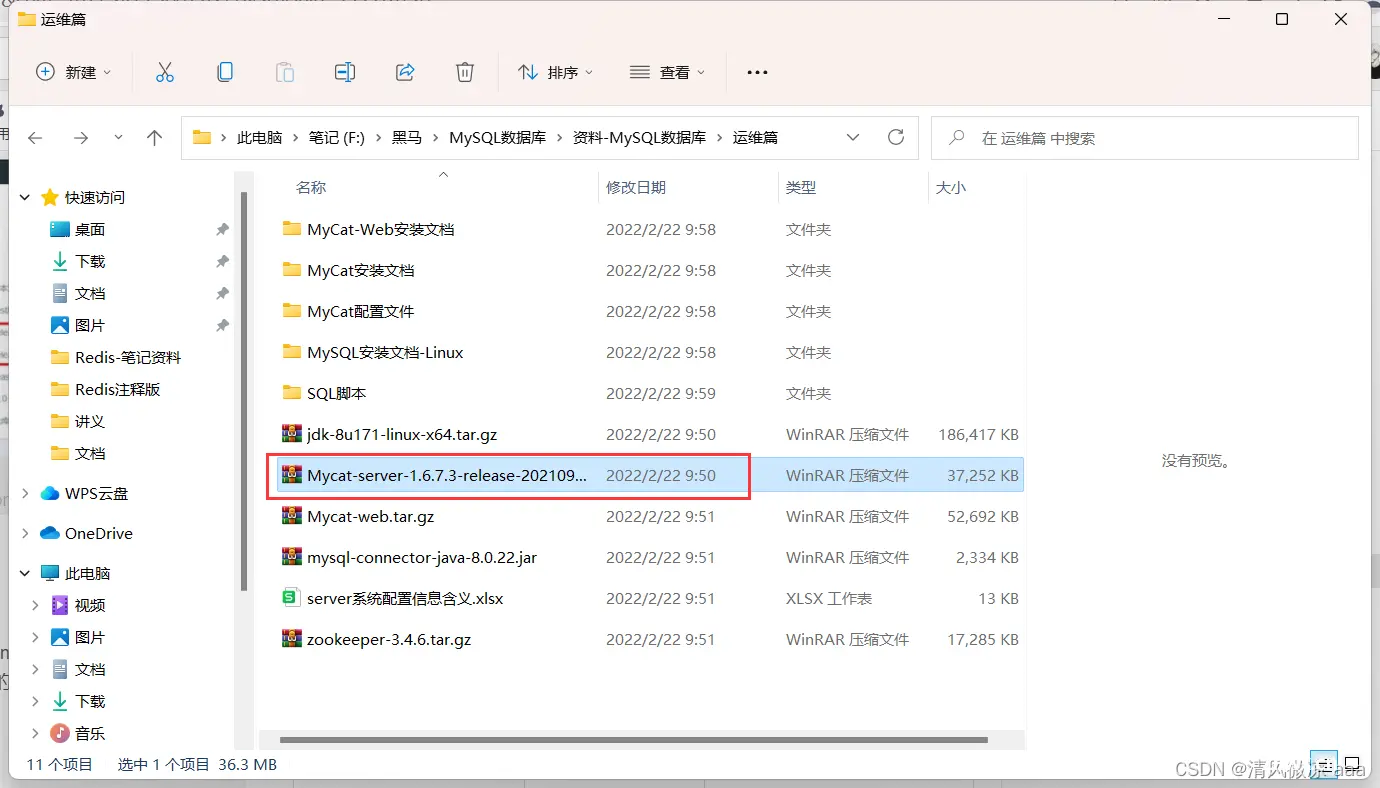Sort by 大小 column header
The image size is (1380, 788).
point(951,187)
